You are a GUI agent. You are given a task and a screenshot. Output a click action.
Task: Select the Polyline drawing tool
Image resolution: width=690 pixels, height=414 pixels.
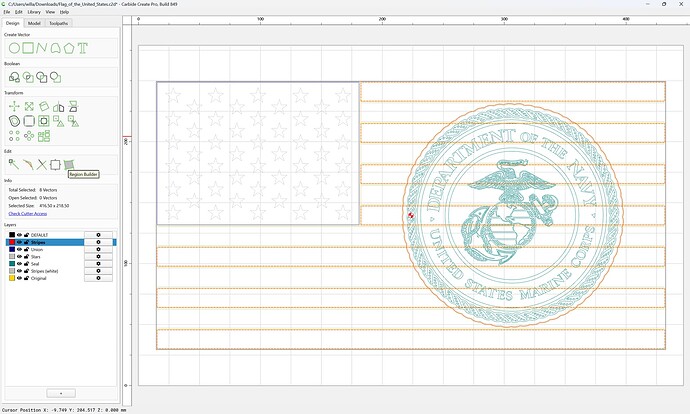click(41, 48)
